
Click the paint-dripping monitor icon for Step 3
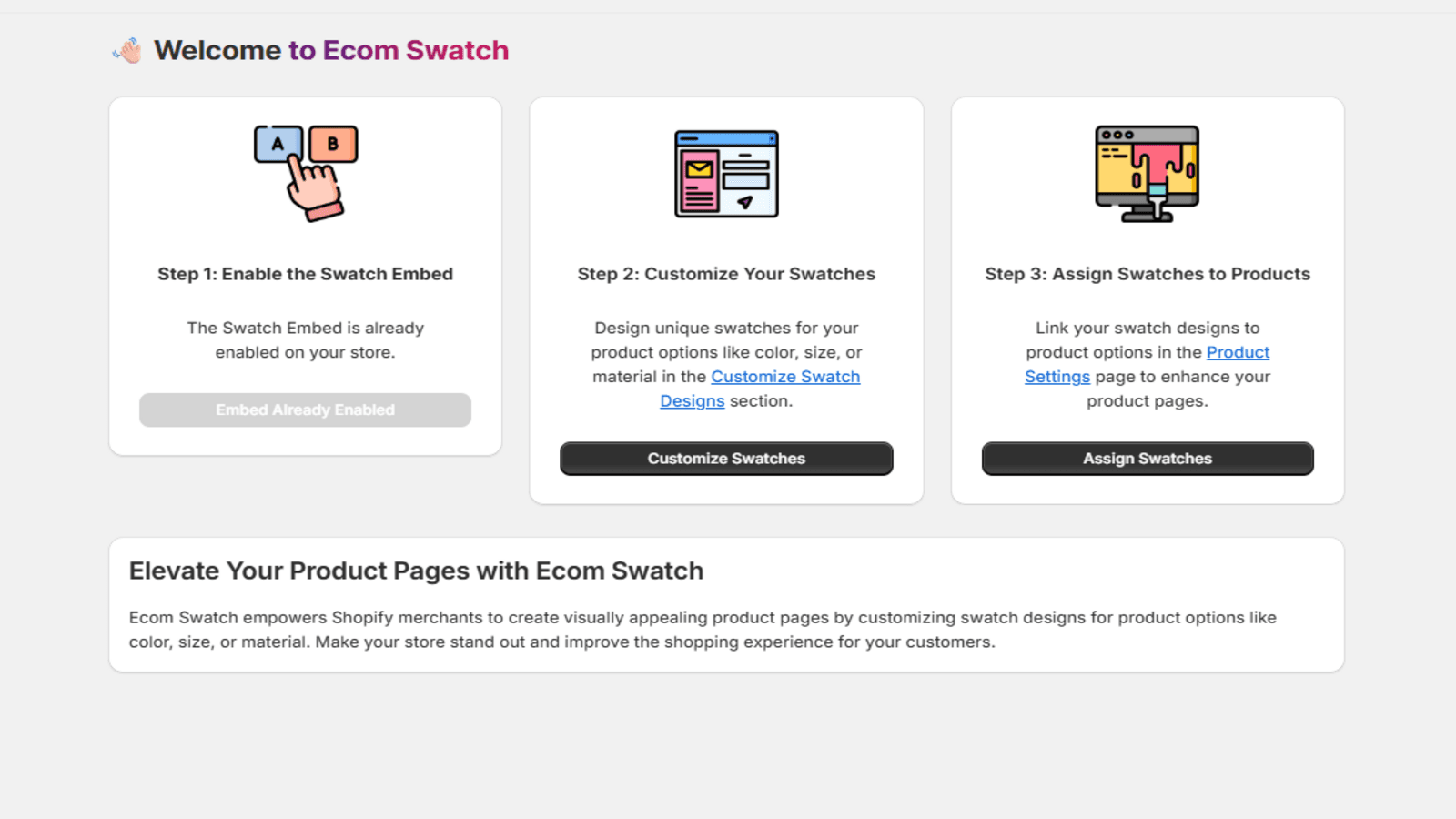(x=1147, y=174)
